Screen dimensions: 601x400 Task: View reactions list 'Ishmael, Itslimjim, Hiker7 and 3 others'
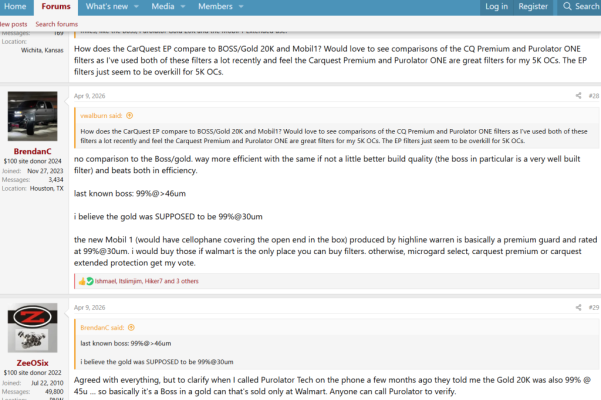[147, 281]
